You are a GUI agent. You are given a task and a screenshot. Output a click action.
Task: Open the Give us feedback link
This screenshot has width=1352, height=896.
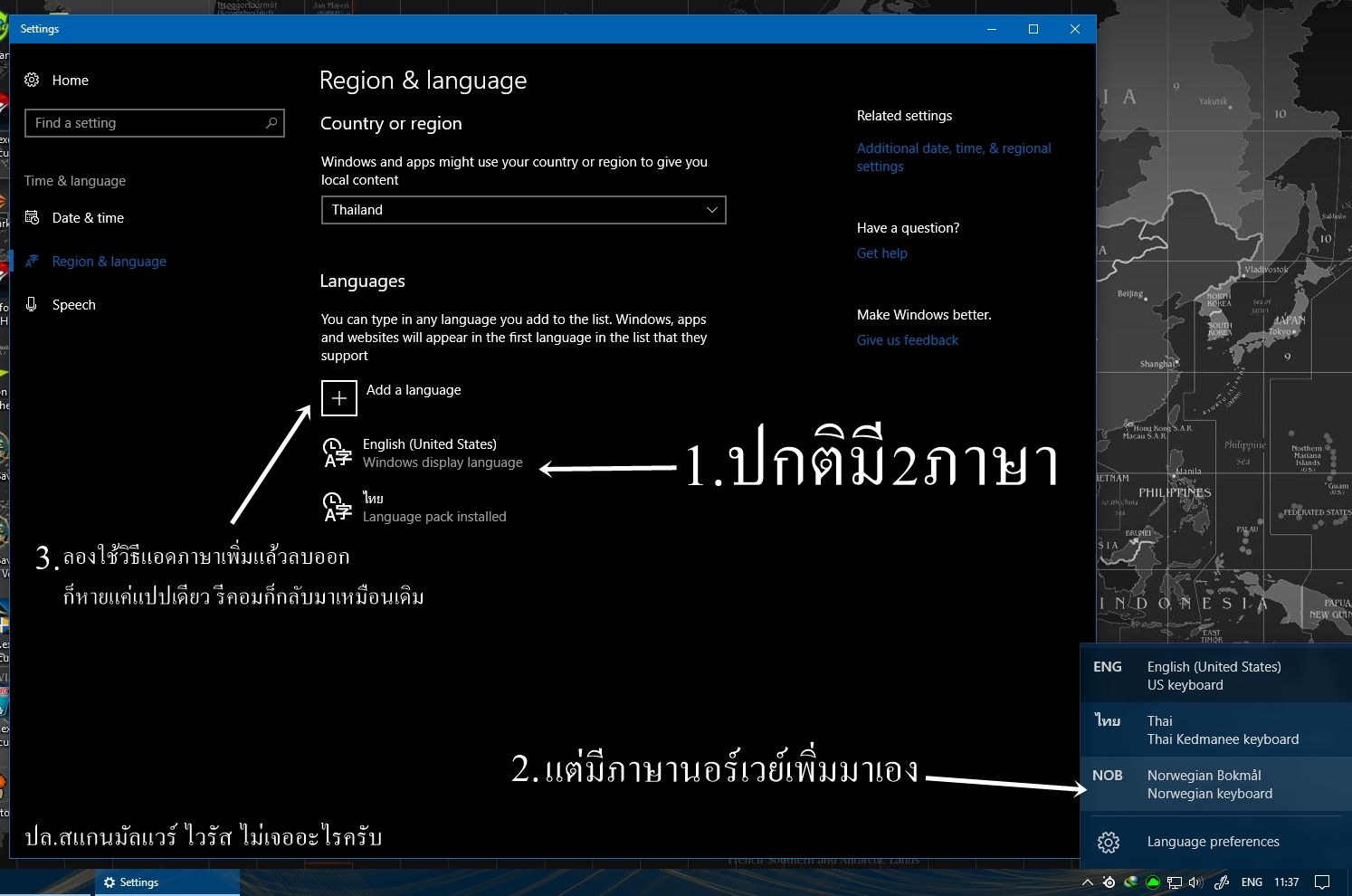coord(908,340)
